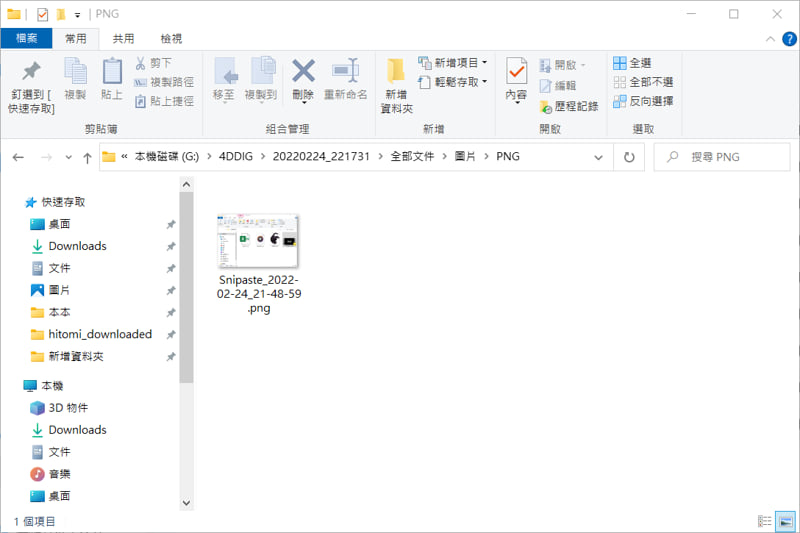The width and height of the screenshot is (800, 533).
Task: Open hitomi_downloaded in Quick Access
Action: (x=99, y=334)
